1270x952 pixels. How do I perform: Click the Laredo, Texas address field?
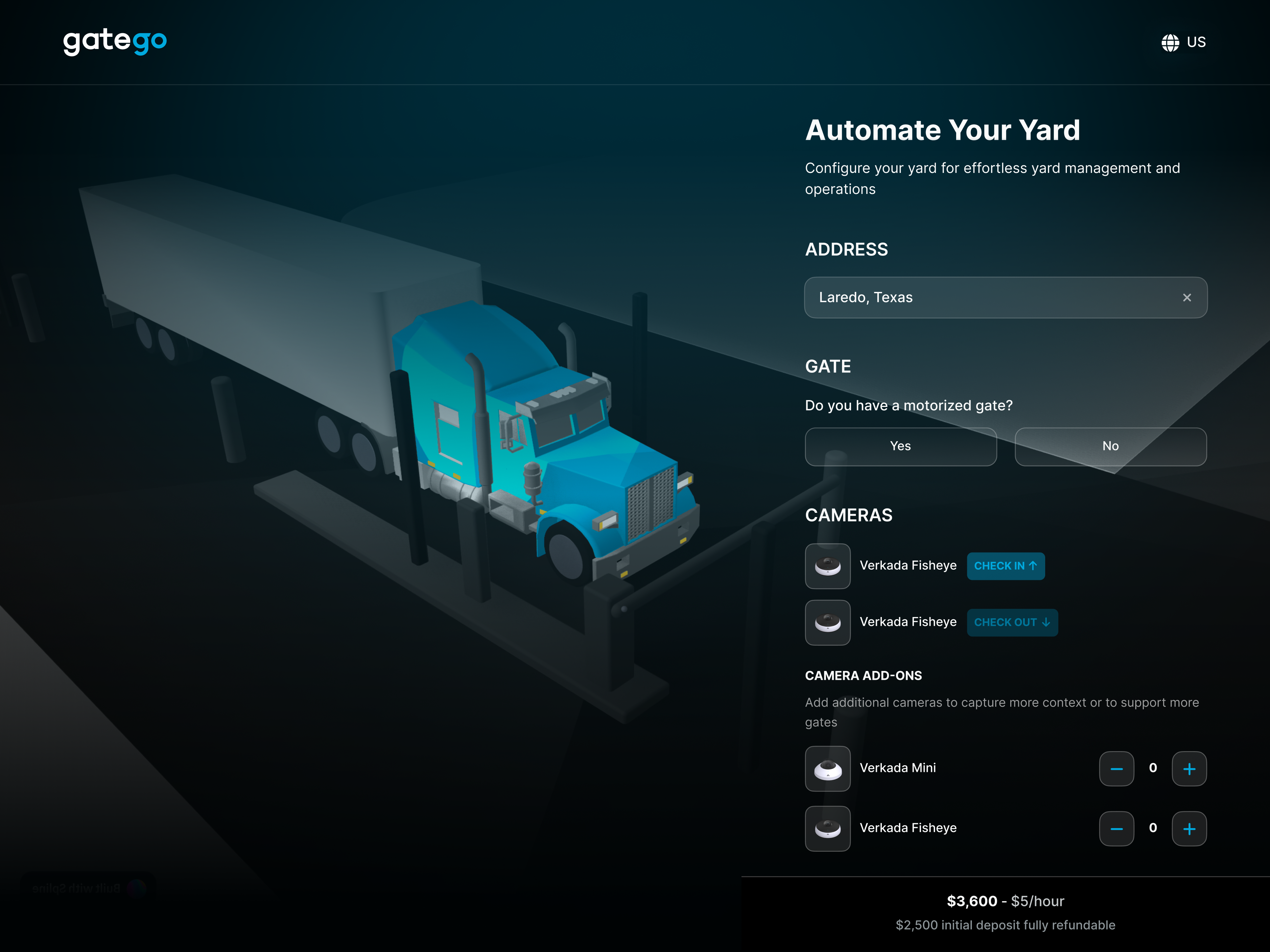(1005, 297)
